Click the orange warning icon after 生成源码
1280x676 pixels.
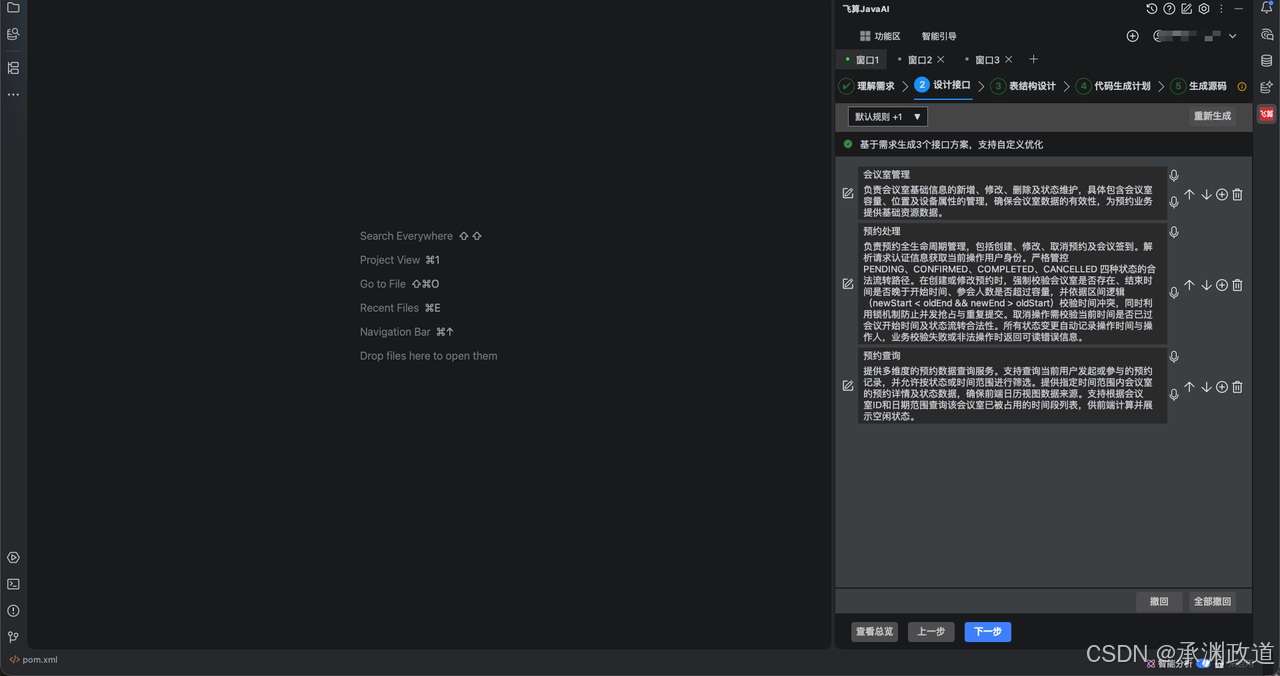[1242, 87]
